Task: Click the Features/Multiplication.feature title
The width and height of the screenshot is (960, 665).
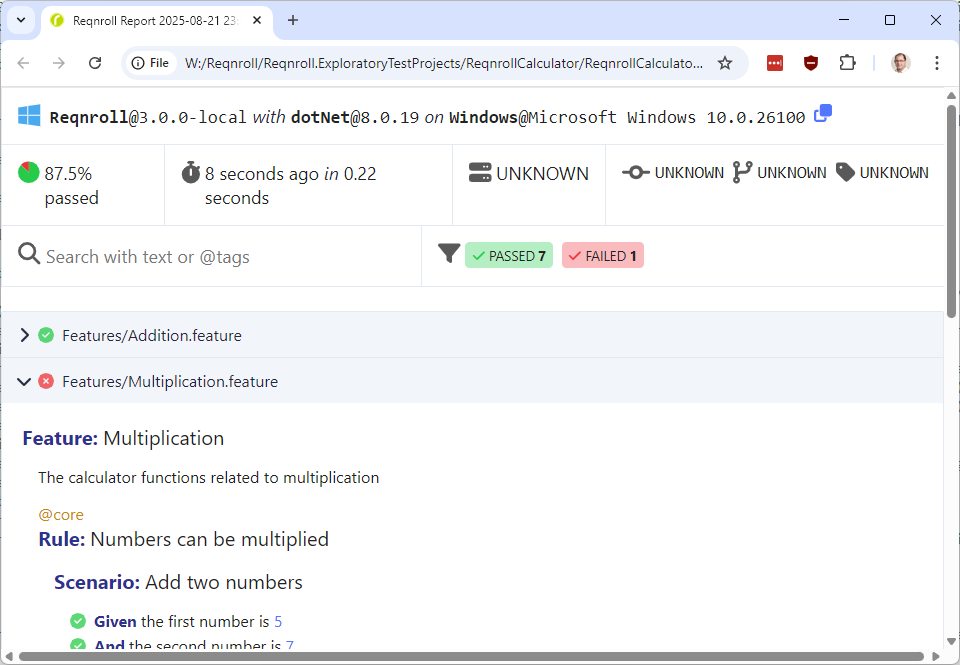Action: 170,381
